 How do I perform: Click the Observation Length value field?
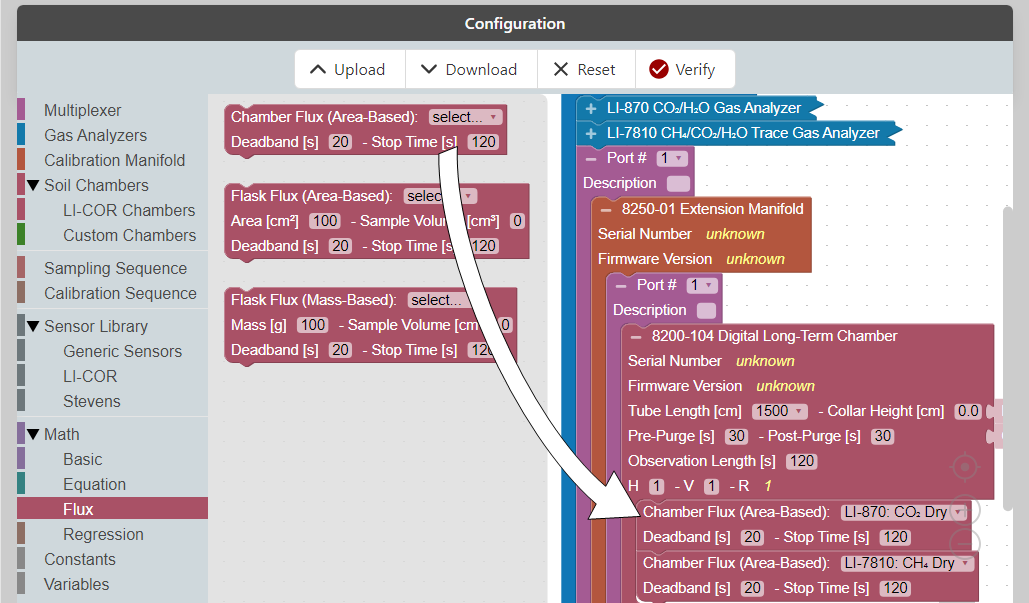click(802, 461)
